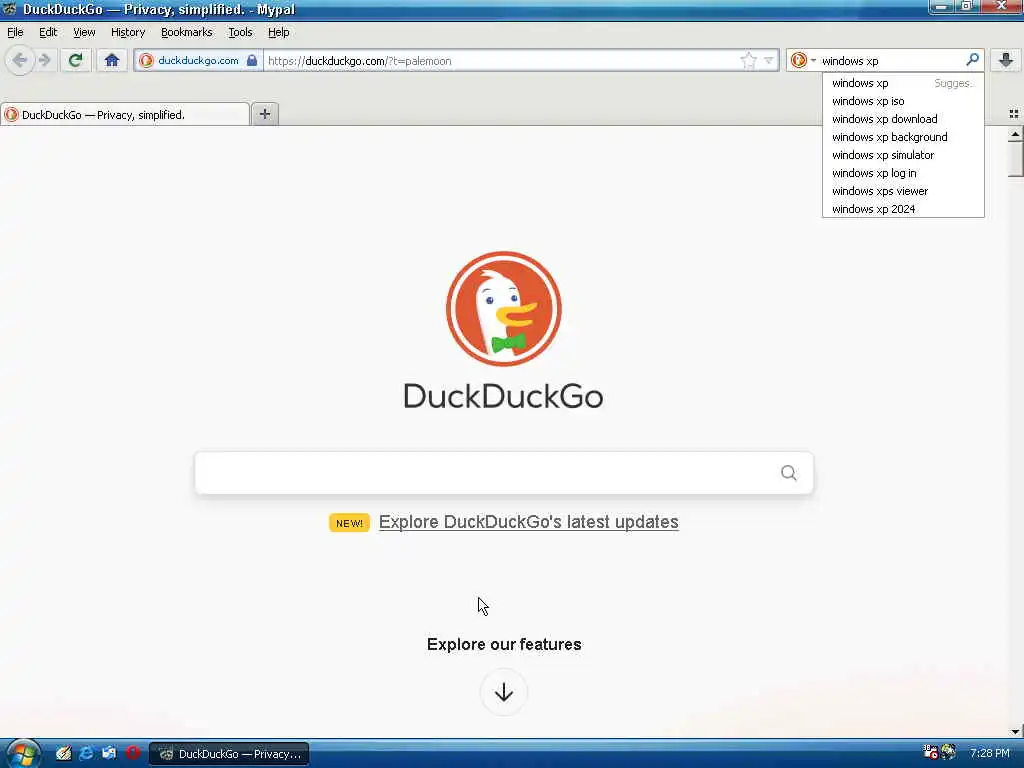Open a new tab with the plus button
Screen dimensions: 1024x768
pos(264,114)
